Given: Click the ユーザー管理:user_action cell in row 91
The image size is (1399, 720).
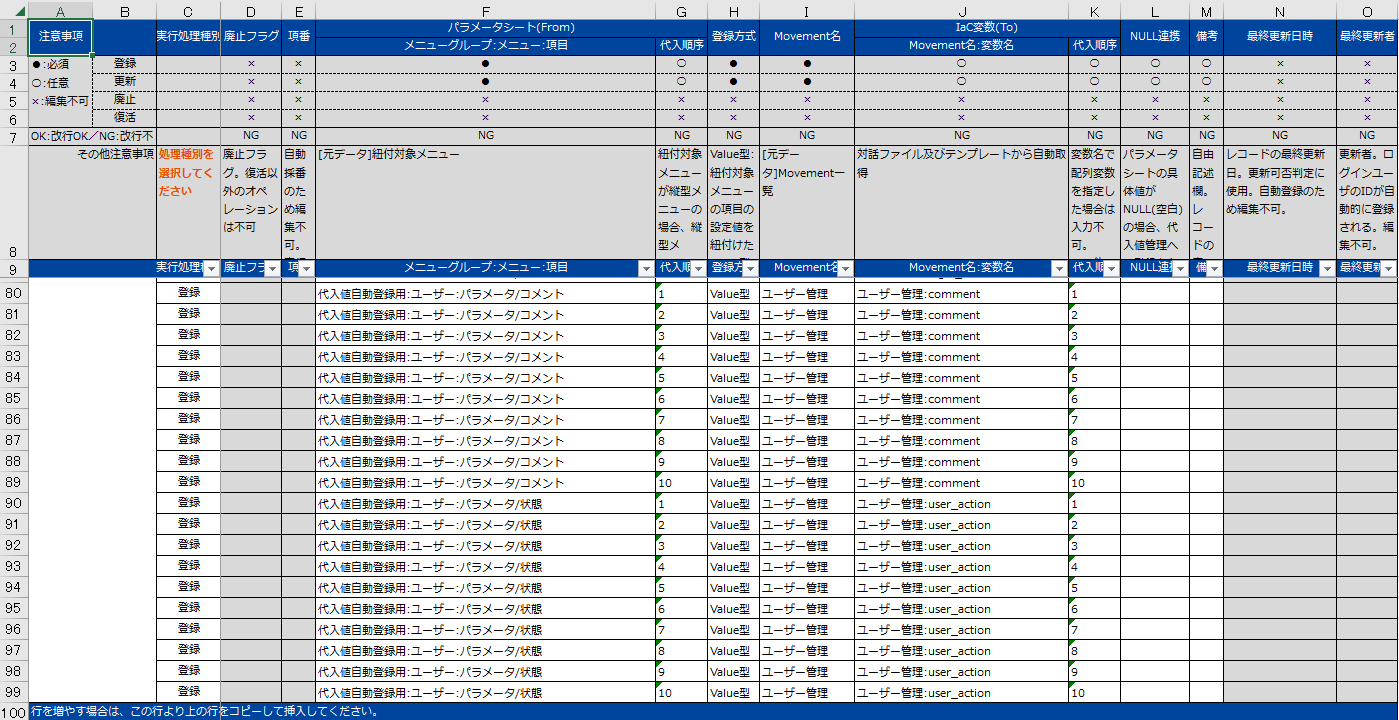Looking at the screenshot, I should [920, 524].
